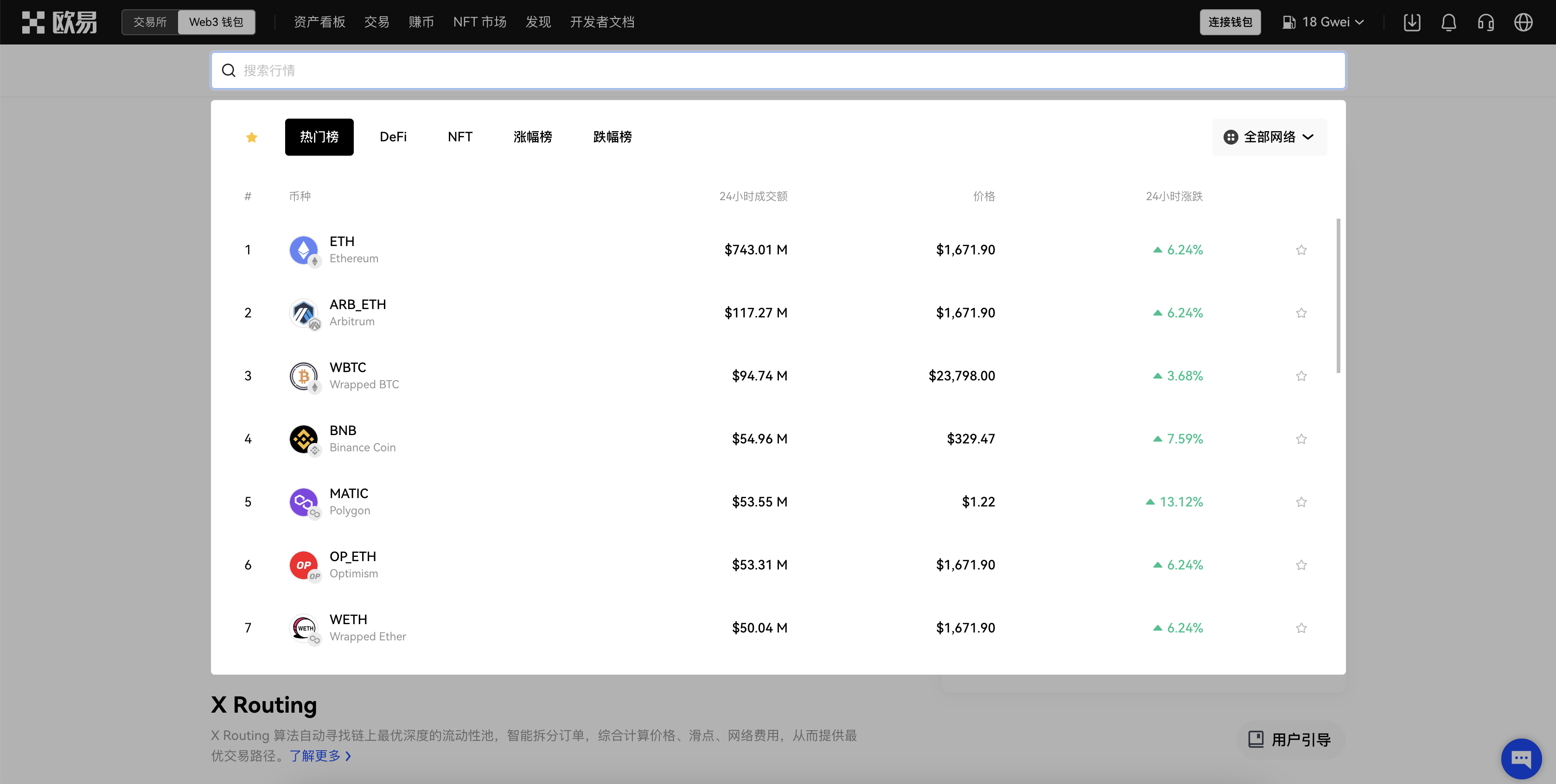Show favorites with yellow star tab

(x=252, y=138)
